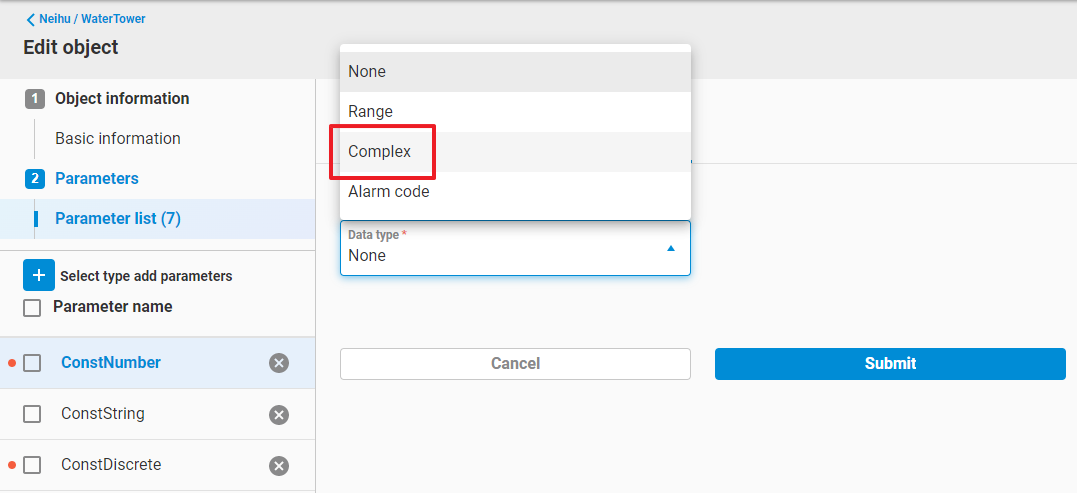Image resolution: width=1077 pixels, height=493 pixels.
Task: Click the X icon beside ConstDiscrete
Action: (279, 465)
